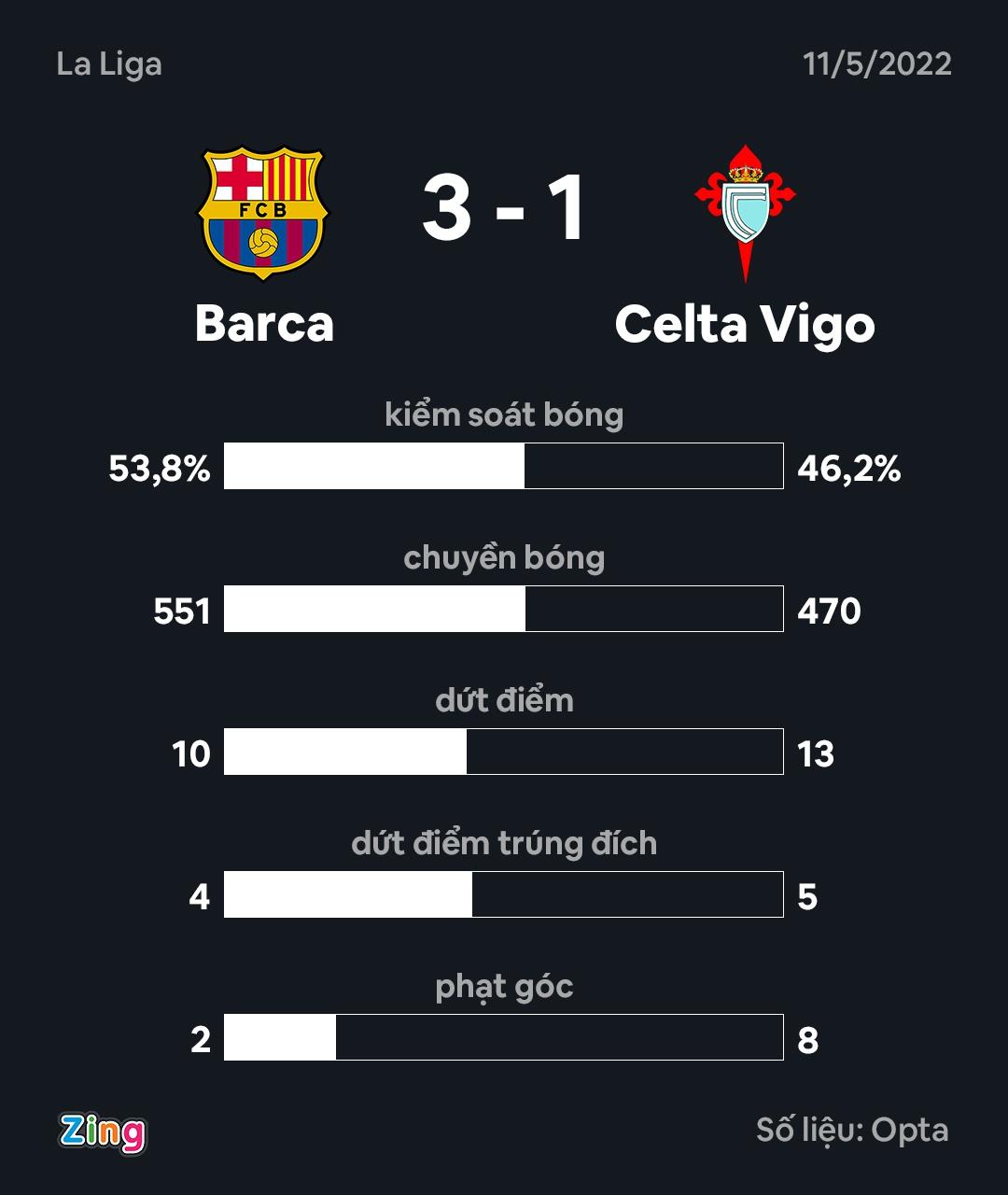Click the phạt góc corners bar
1008x1195 pixels.
tap(504, 1037)
